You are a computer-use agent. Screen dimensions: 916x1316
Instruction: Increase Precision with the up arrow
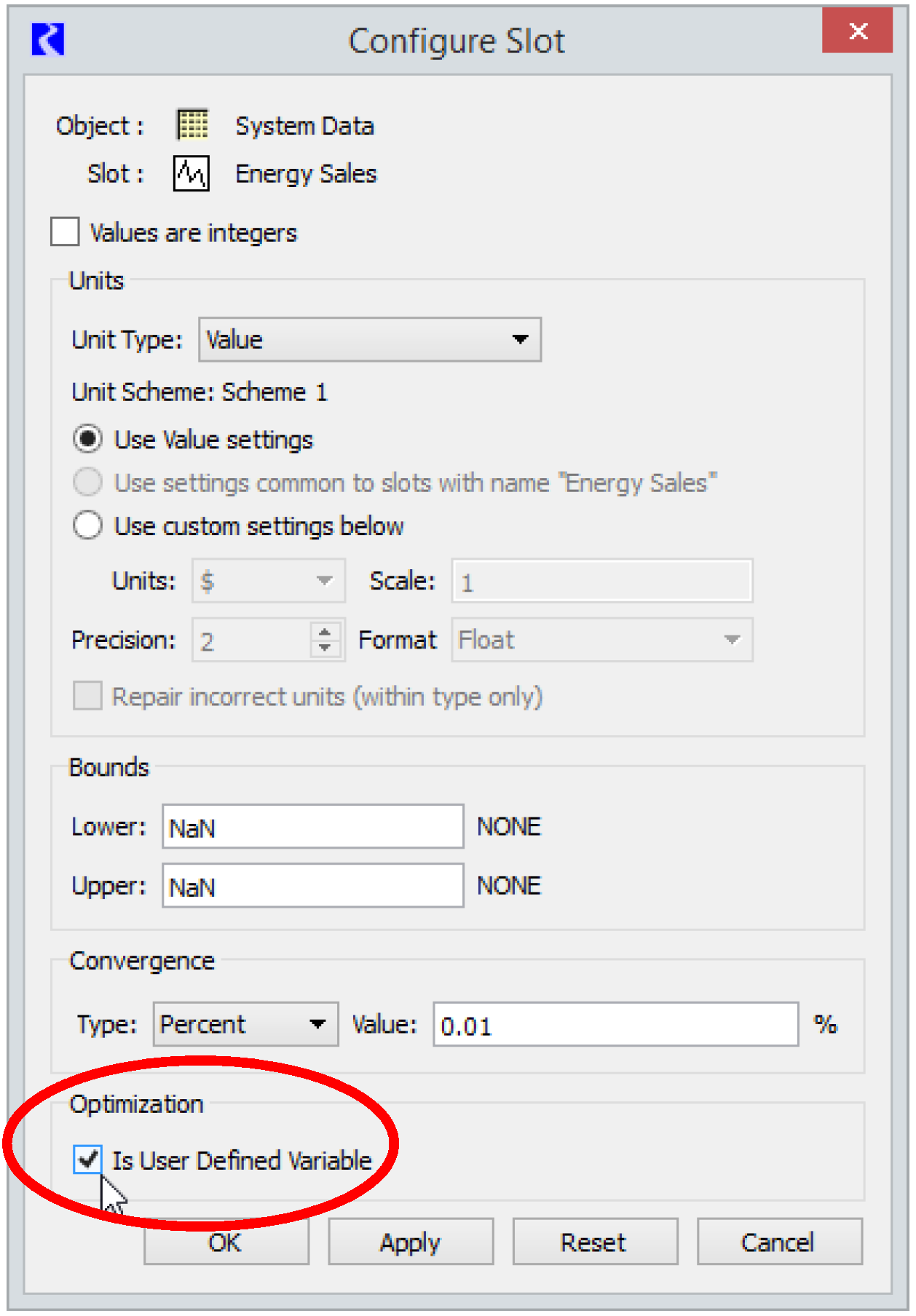pos(325,631)
